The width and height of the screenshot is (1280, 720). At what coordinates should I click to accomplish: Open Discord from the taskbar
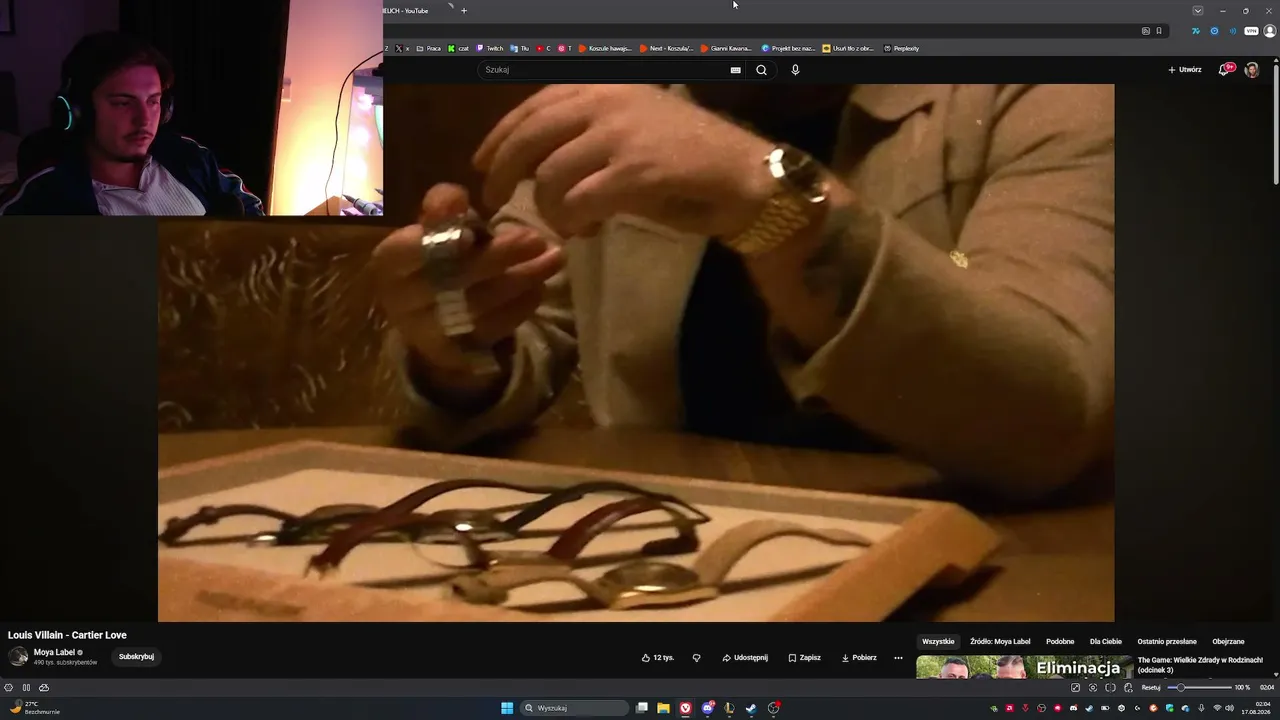(x=708, y=708)
